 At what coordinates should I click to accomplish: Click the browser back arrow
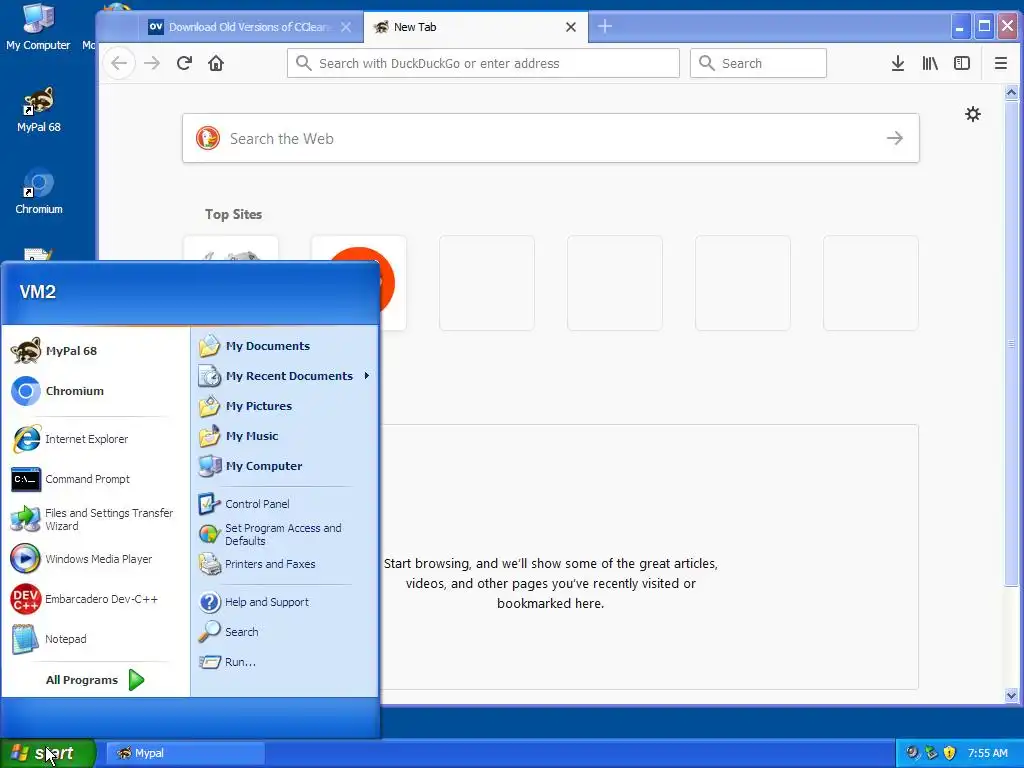tap(120, 63)
